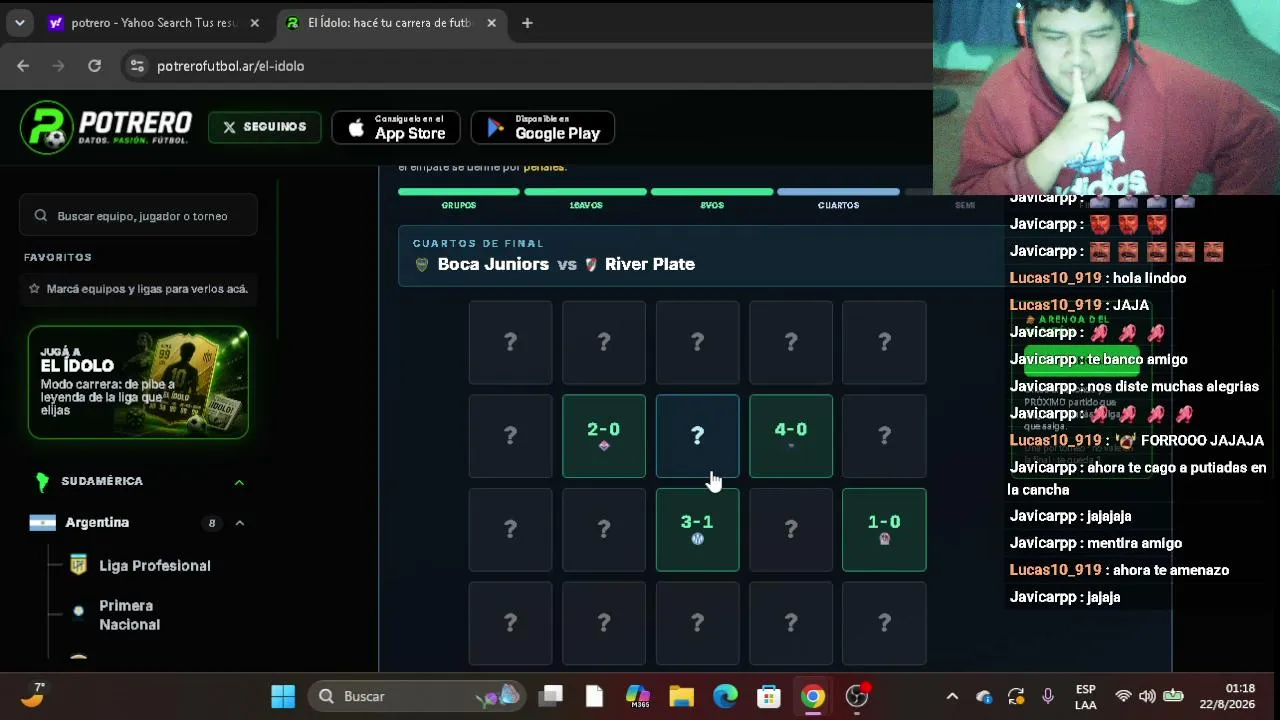This screenshot has height=720, width=1280.
Task: Open the ESP LAA language switcher
Action: click(1086, 697)
